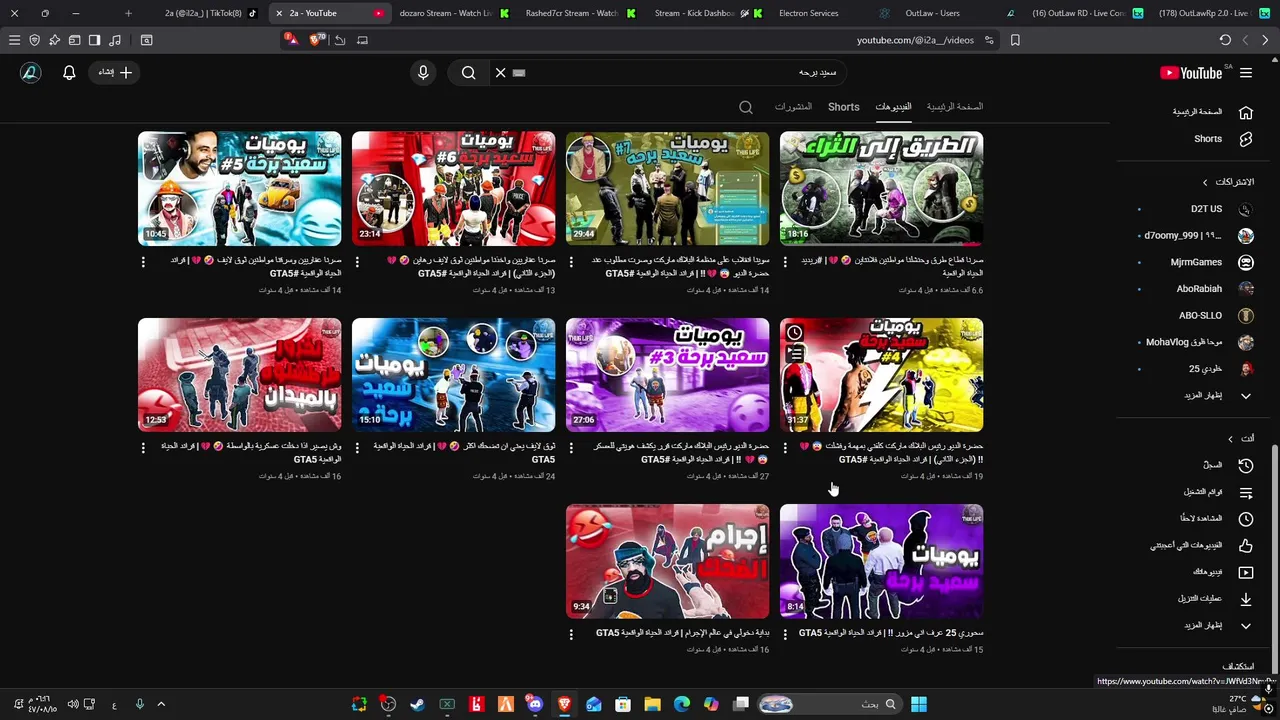
Task: Open Watch Later in the sidebar
Action: click(x=1216, y=518)
